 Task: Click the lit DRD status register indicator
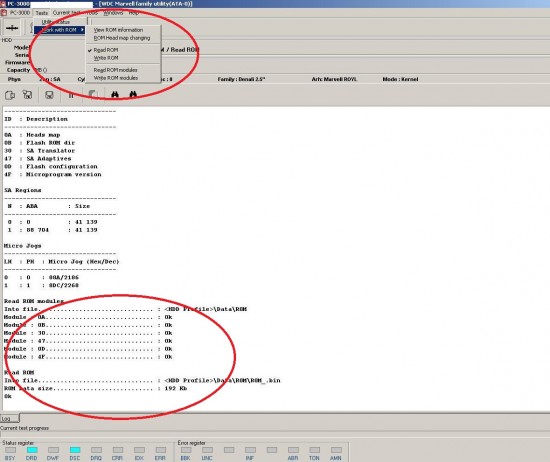pos(32,450)
